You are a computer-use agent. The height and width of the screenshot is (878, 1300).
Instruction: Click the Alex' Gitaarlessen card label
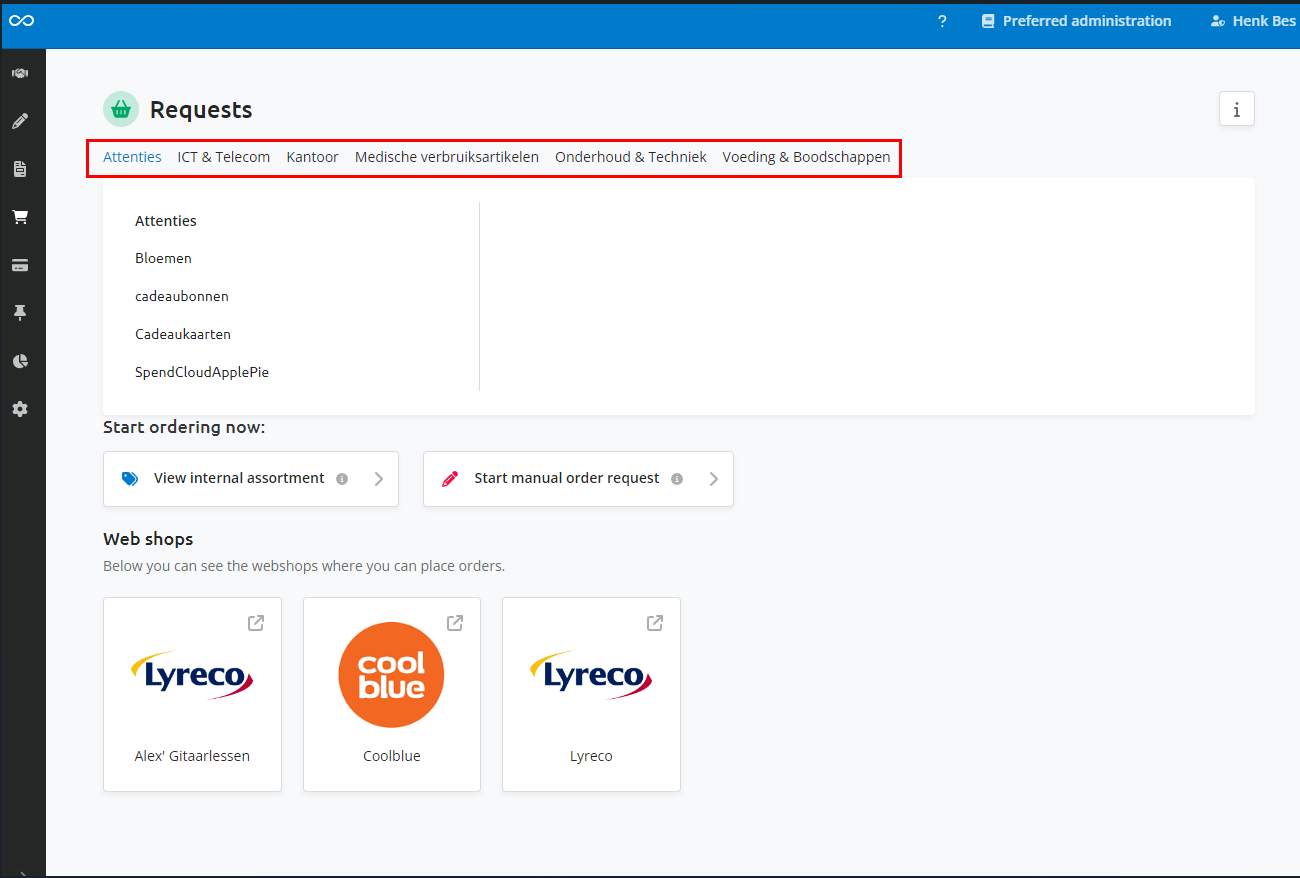(192, 756)
